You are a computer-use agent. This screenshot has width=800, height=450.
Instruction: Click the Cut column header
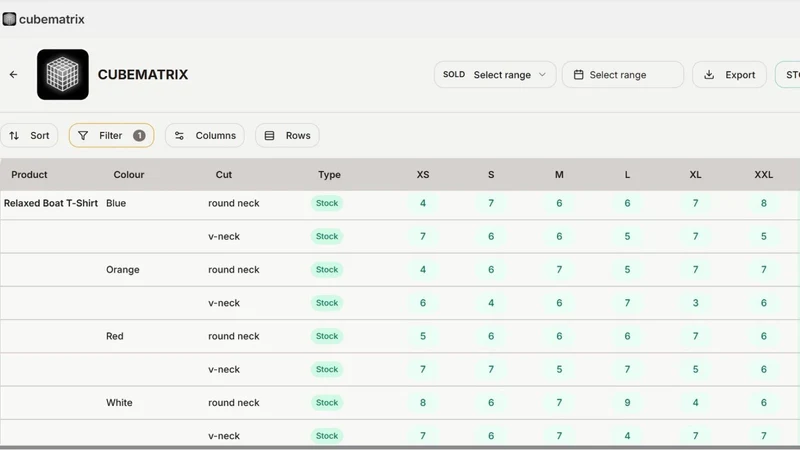pyautogui.click(x=223, y=174)
